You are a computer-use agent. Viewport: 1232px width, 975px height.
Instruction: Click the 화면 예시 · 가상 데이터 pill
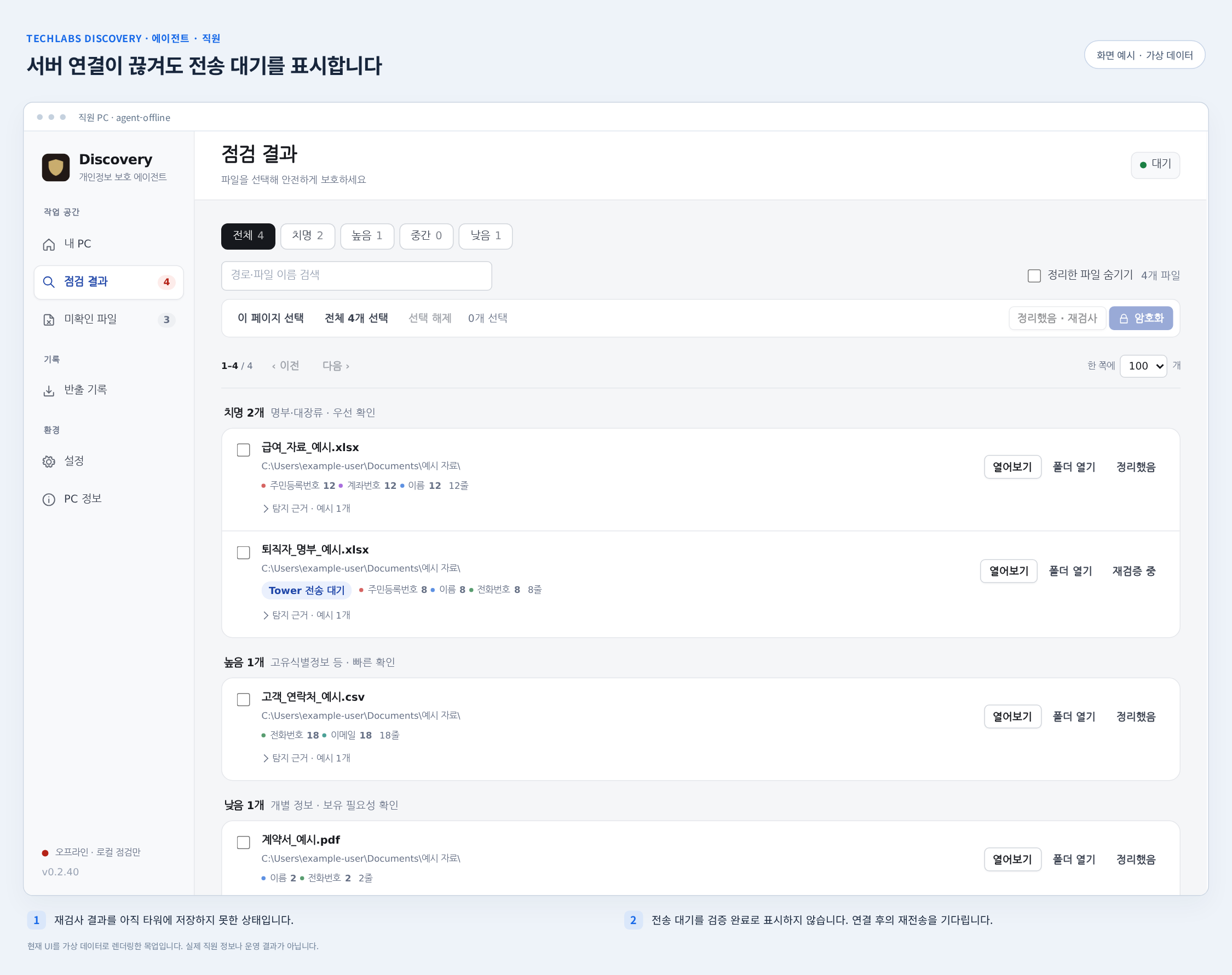(x=1144, y=55)
